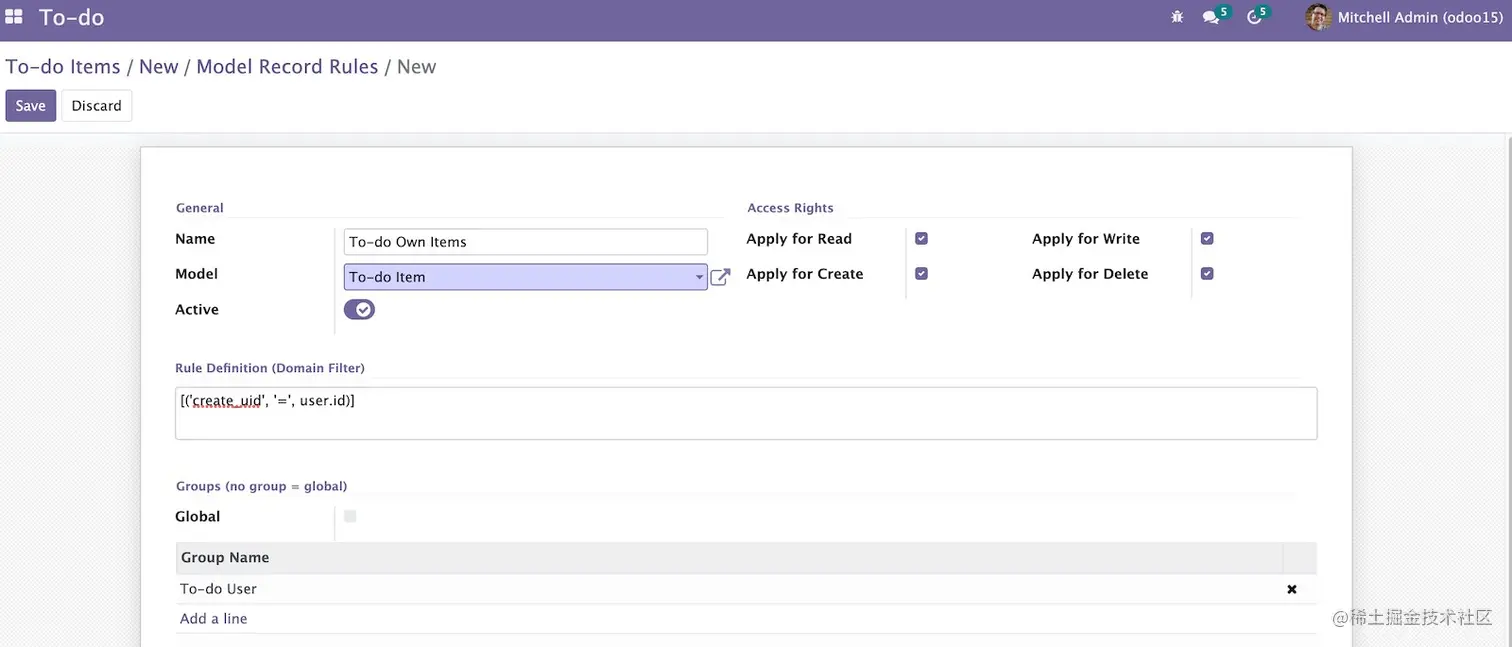Discard the changes

[96, 105]
